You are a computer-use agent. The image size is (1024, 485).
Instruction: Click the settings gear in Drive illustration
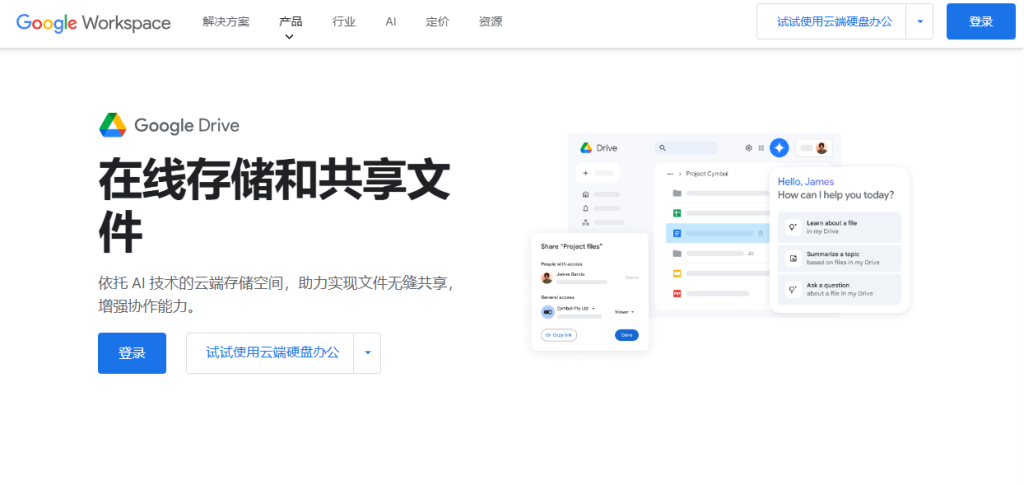click(749, 148)
